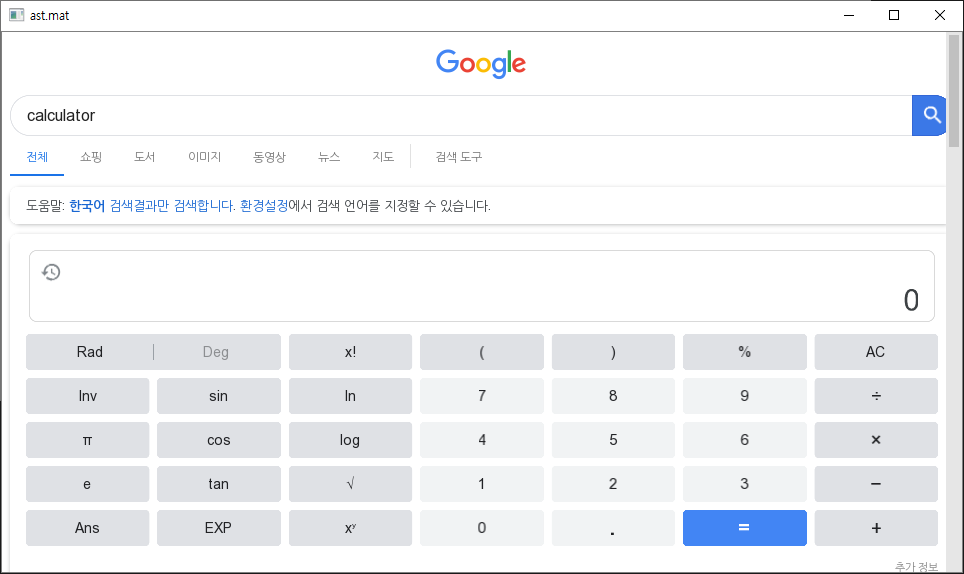The width and height of the screenshot is (964, 574).
Task: Click the vertical scrollbar thumb
Action: (x=954, y=90)
